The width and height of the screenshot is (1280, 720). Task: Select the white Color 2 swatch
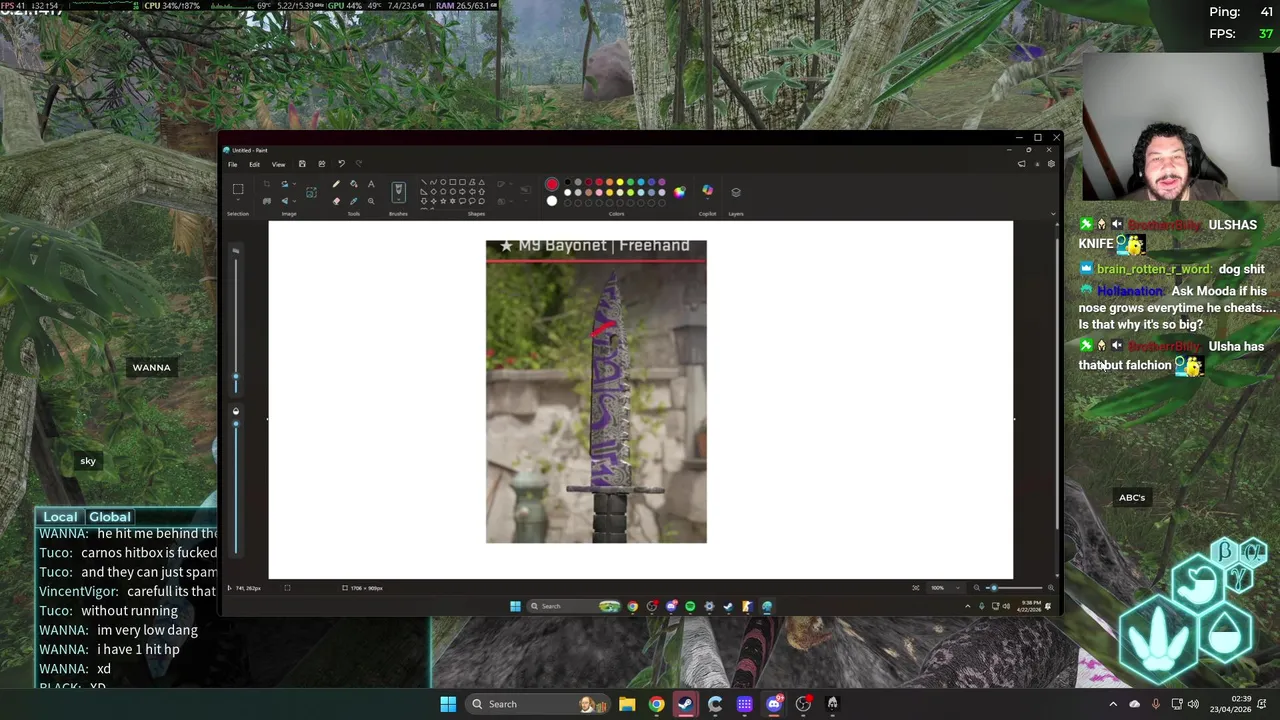pyautogui.click(x=552, y=201)
